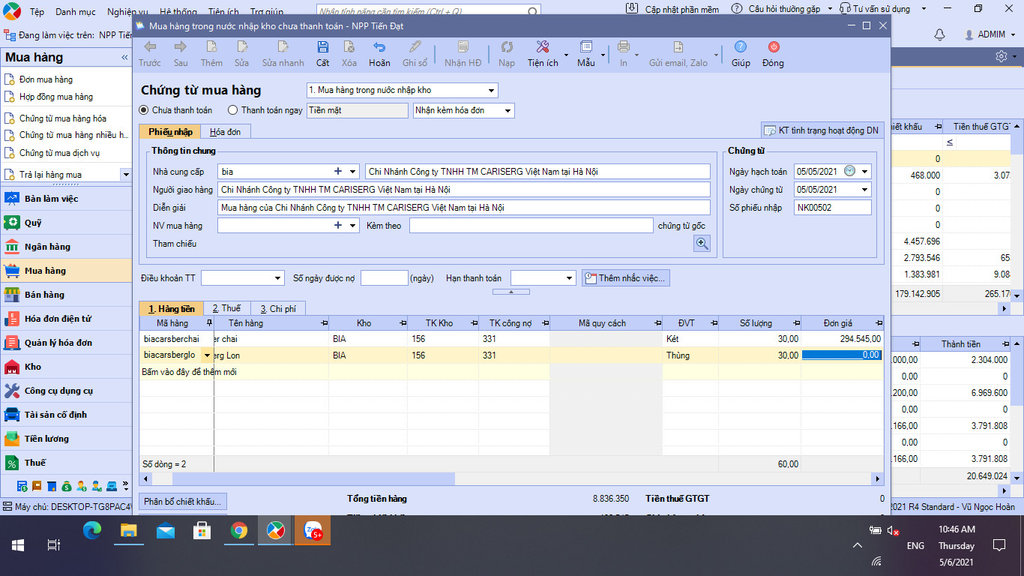Click the Gửi email, Zalo icon

[678, 47]
